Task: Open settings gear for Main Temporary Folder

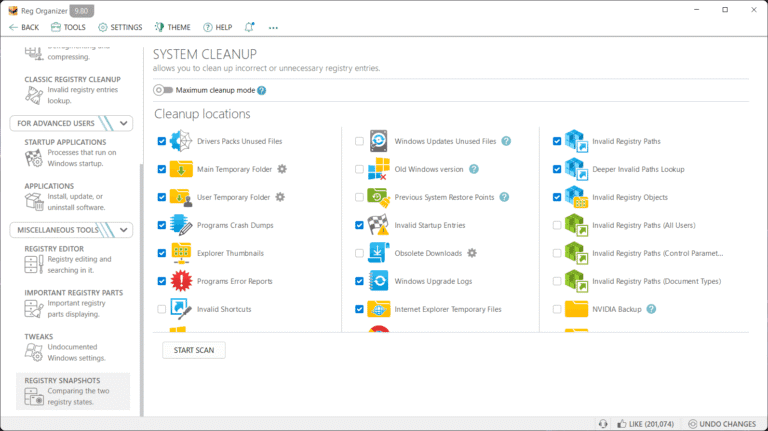Action: [x=282, y=169]
